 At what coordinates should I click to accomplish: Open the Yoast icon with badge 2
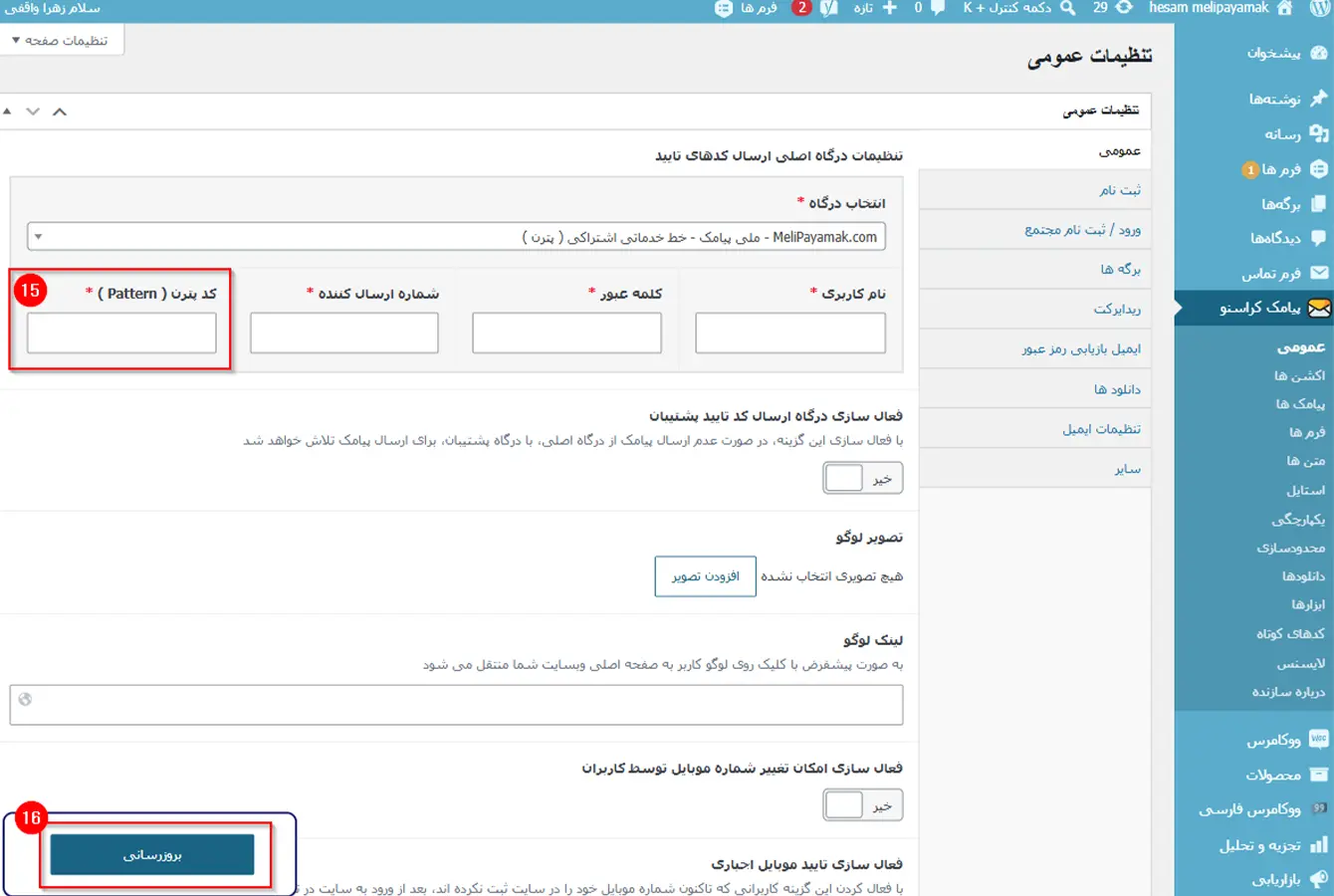pos(828,8)
